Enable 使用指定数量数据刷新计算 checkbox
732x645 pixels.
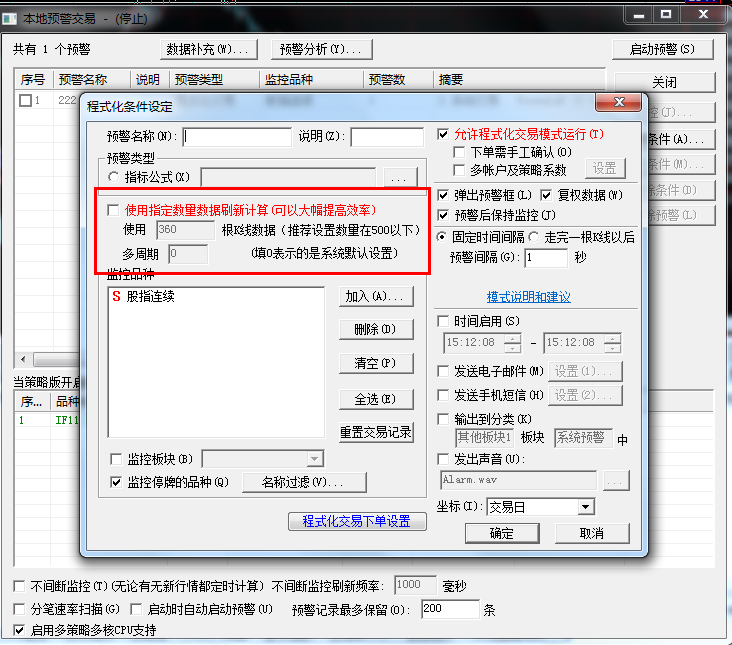[x=113, y=210]
